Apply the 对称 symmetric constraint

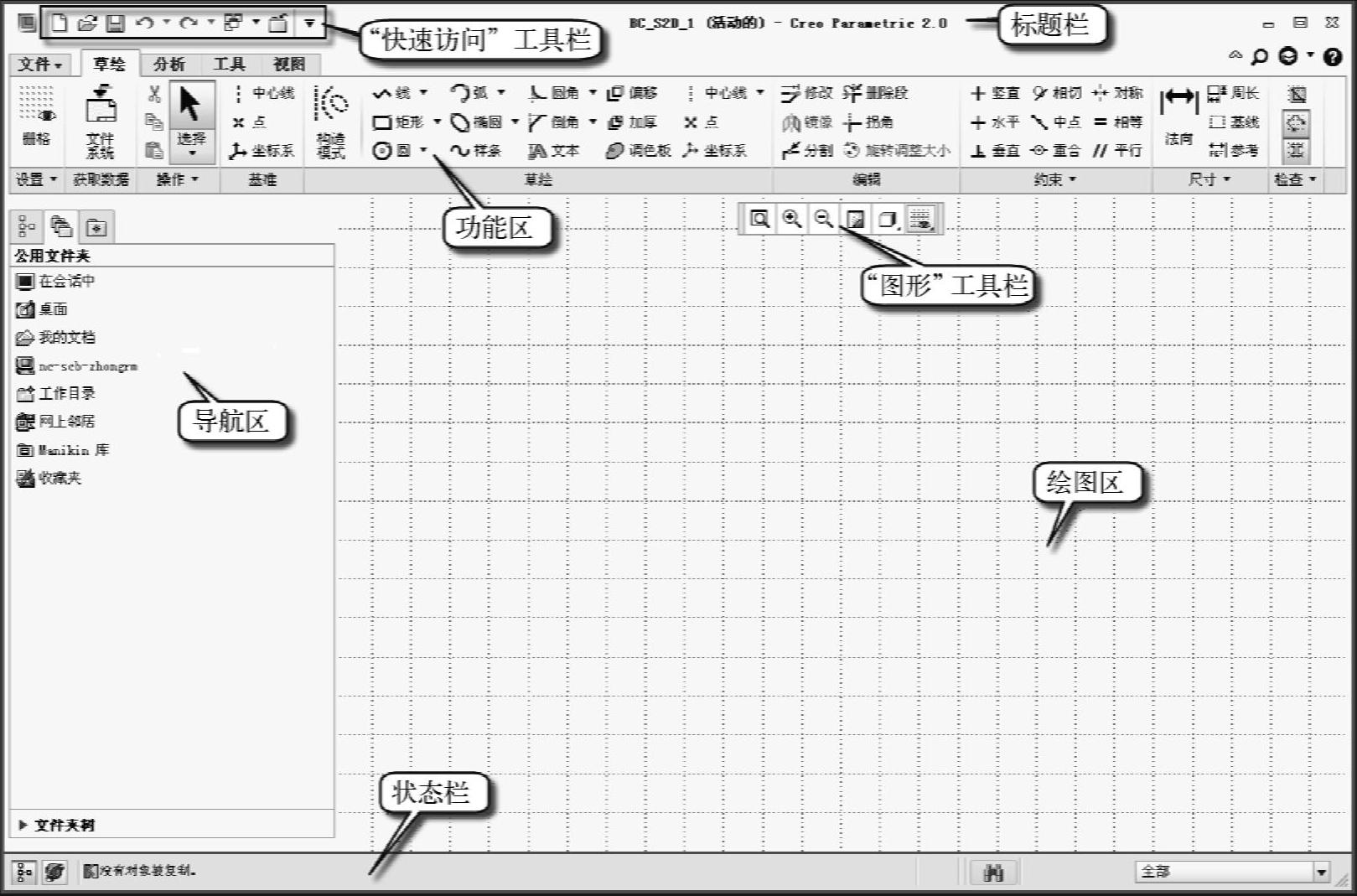(1118, 92)
